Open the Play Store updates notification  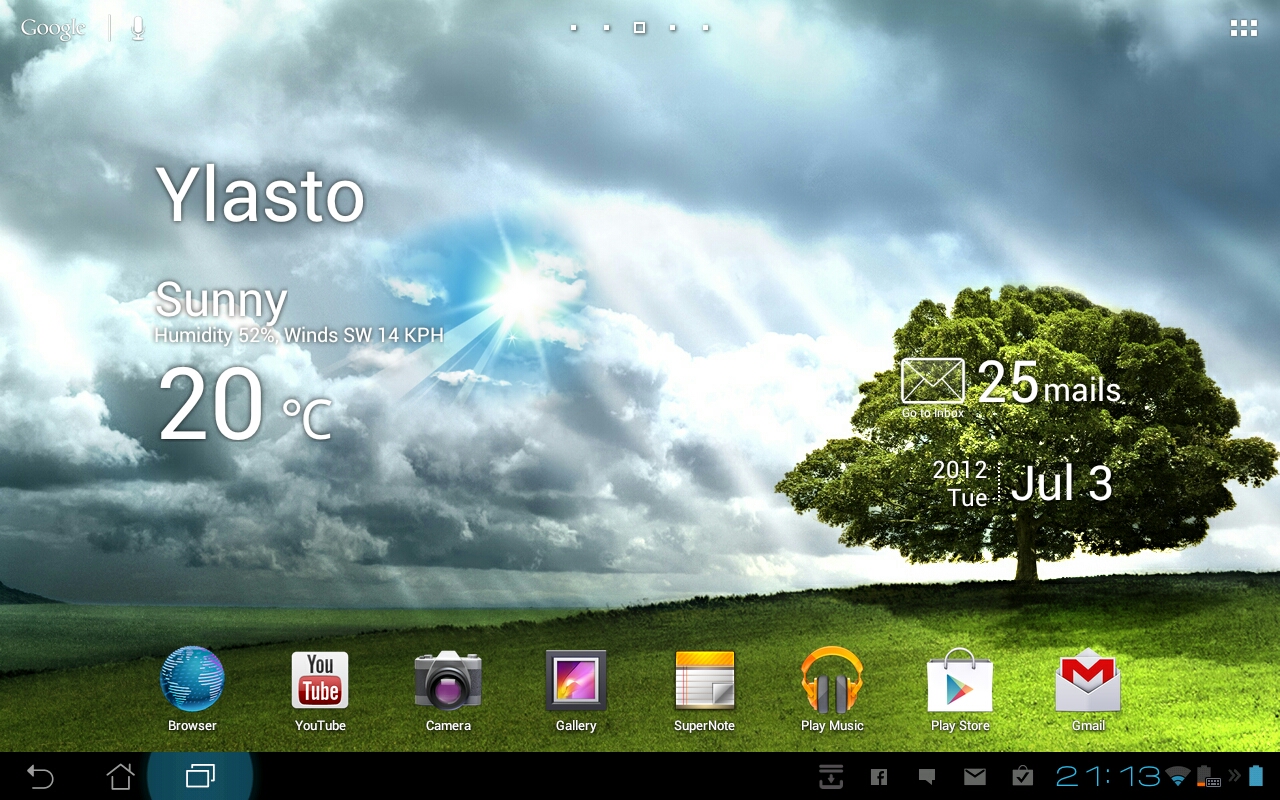(1022, 776)
